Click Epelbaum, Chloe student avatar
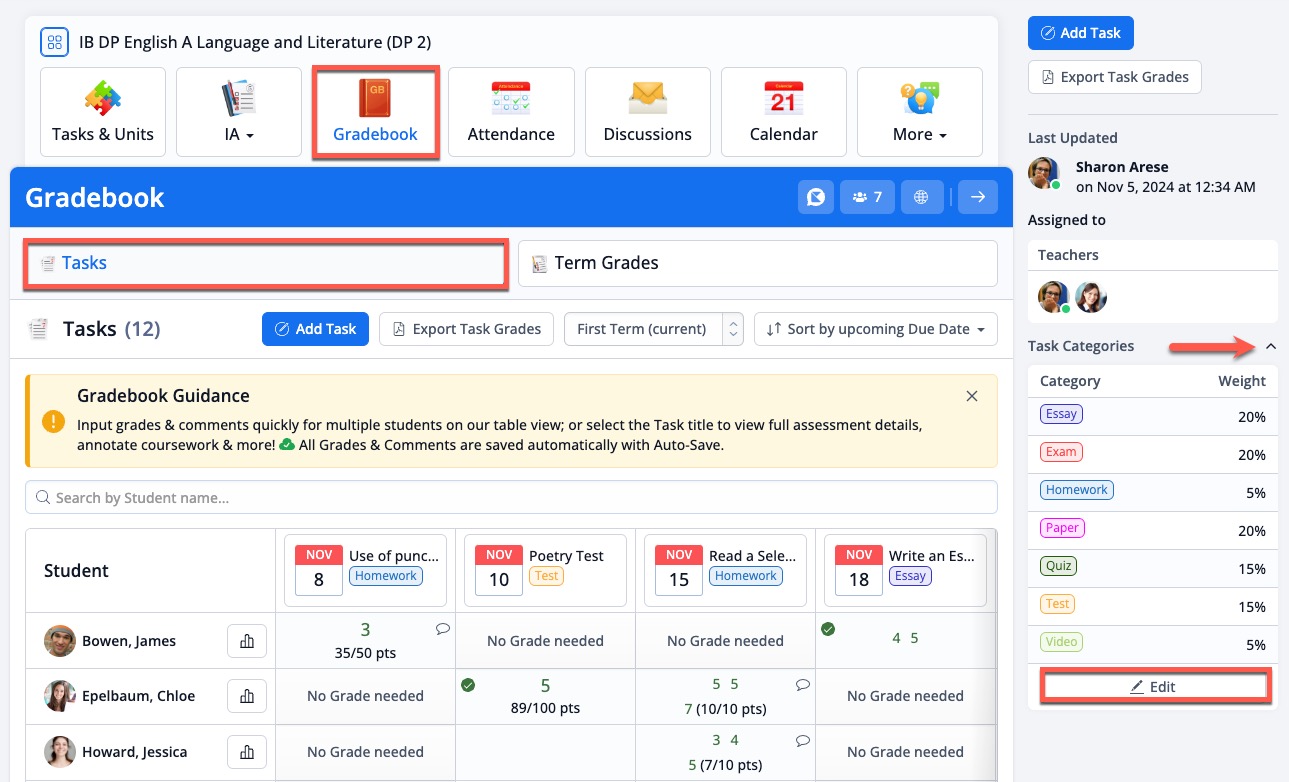Viewport: 1289px width, 782px height. 60,696
